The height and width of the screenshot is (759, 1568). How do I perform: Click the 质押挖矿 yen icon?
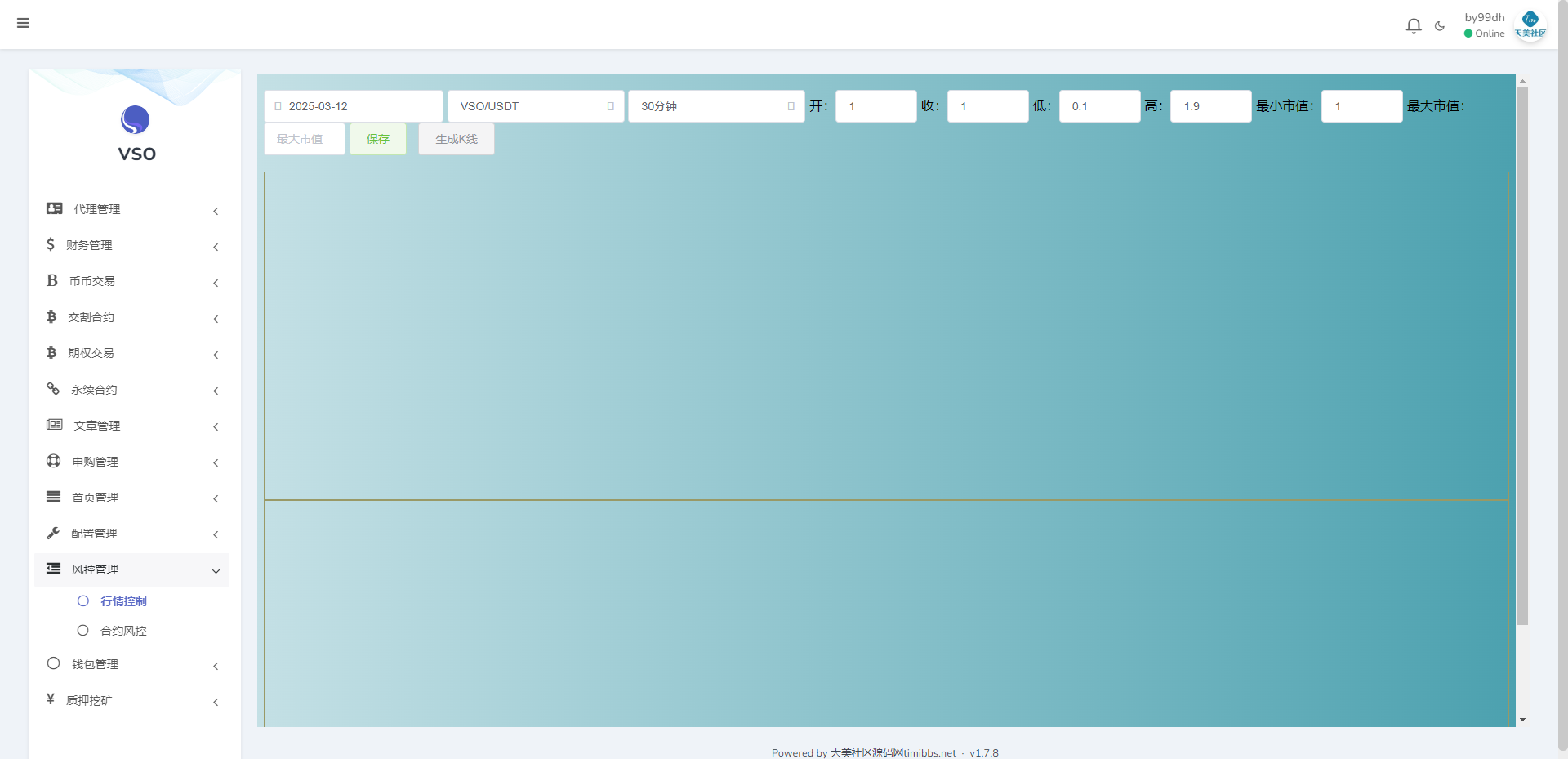51,699
